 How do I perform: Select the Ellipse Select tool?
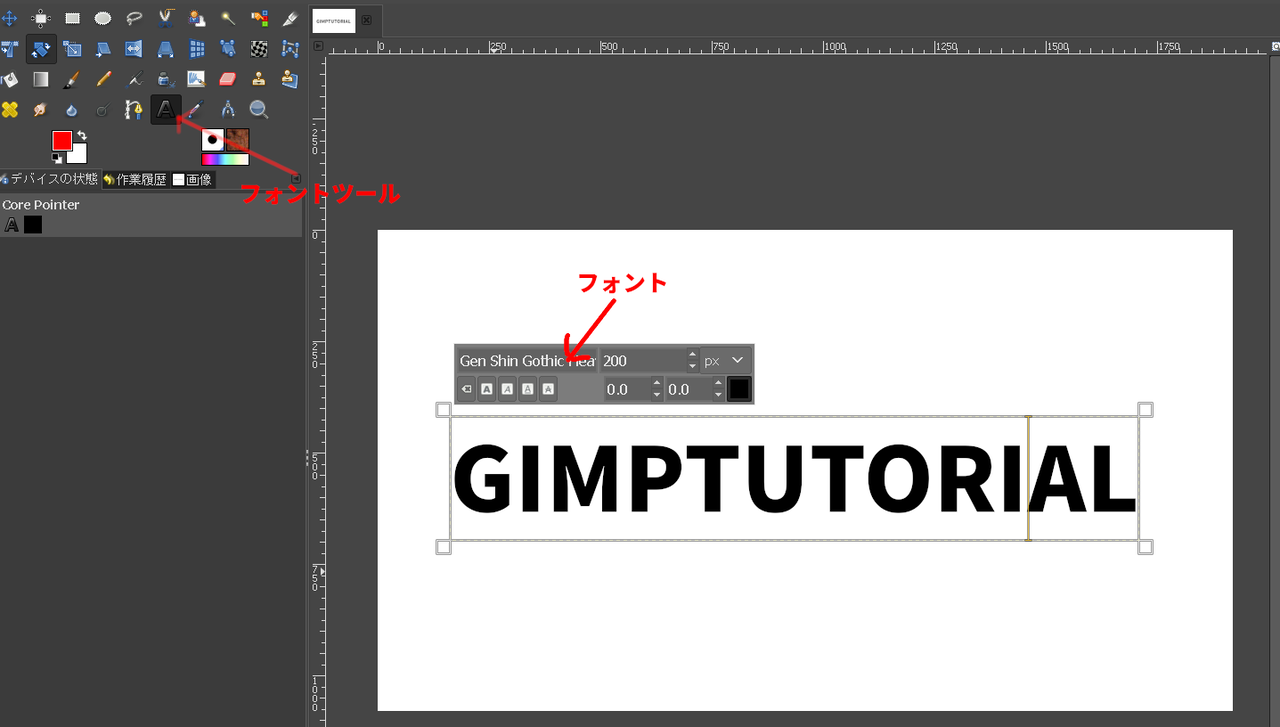tap(102, 17)
